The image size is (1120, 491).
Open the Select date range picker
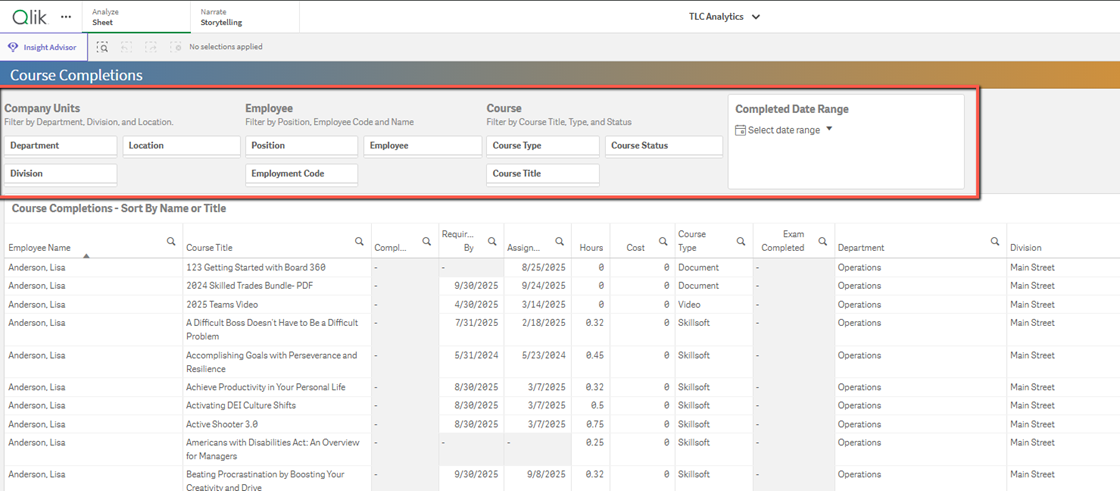coord(784,130)
